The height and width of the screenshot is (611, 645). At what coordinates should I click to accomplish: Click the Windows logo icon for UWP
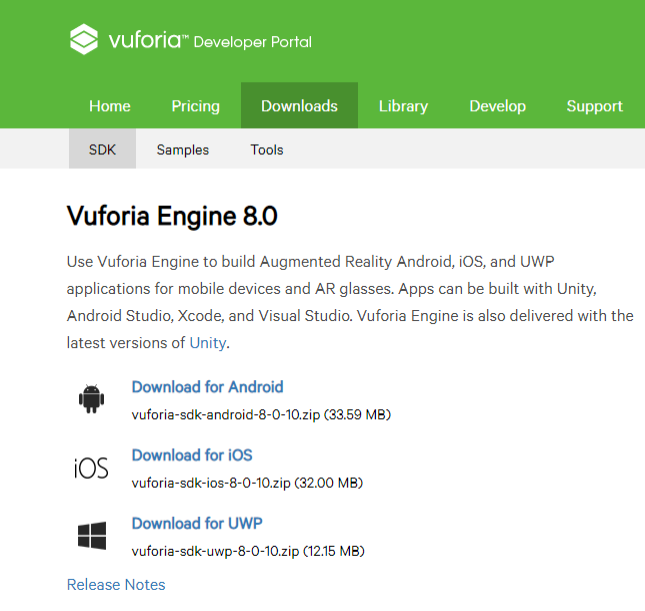(x=92, y=536)
